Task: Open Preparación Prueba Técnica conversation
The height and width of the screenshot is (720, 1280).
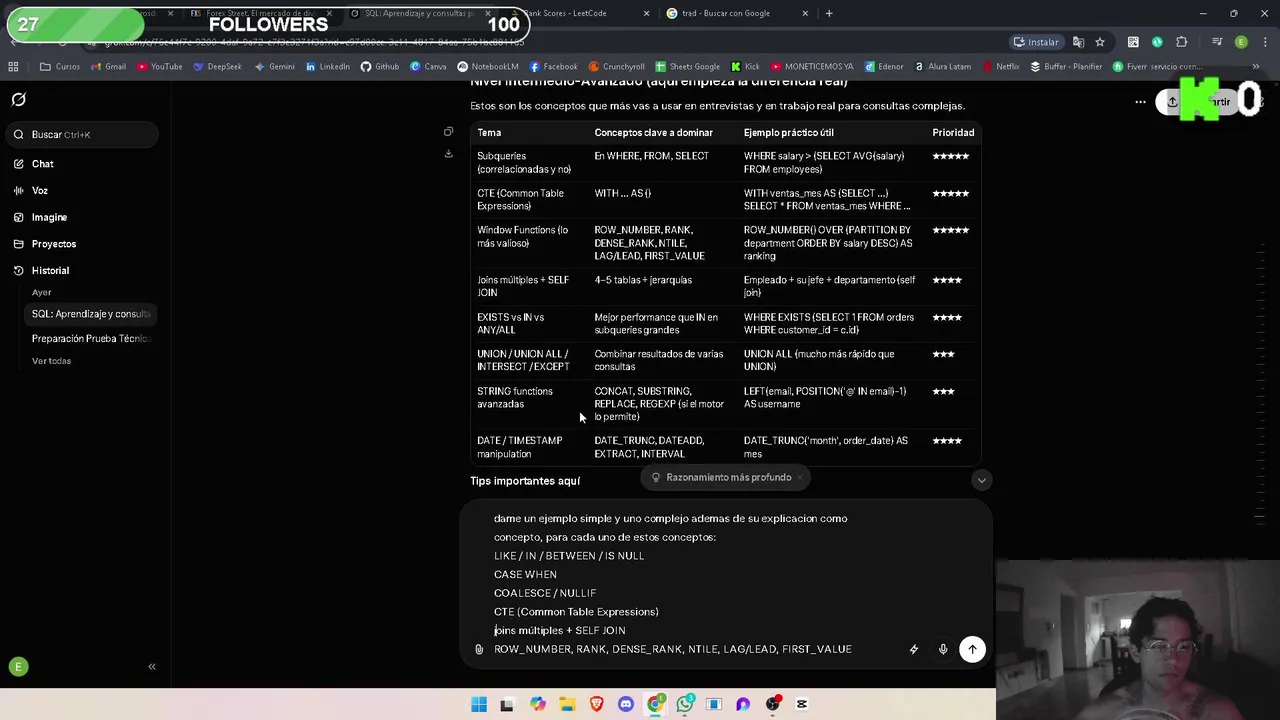Action: pyautogui.click(x=91, y=338)
